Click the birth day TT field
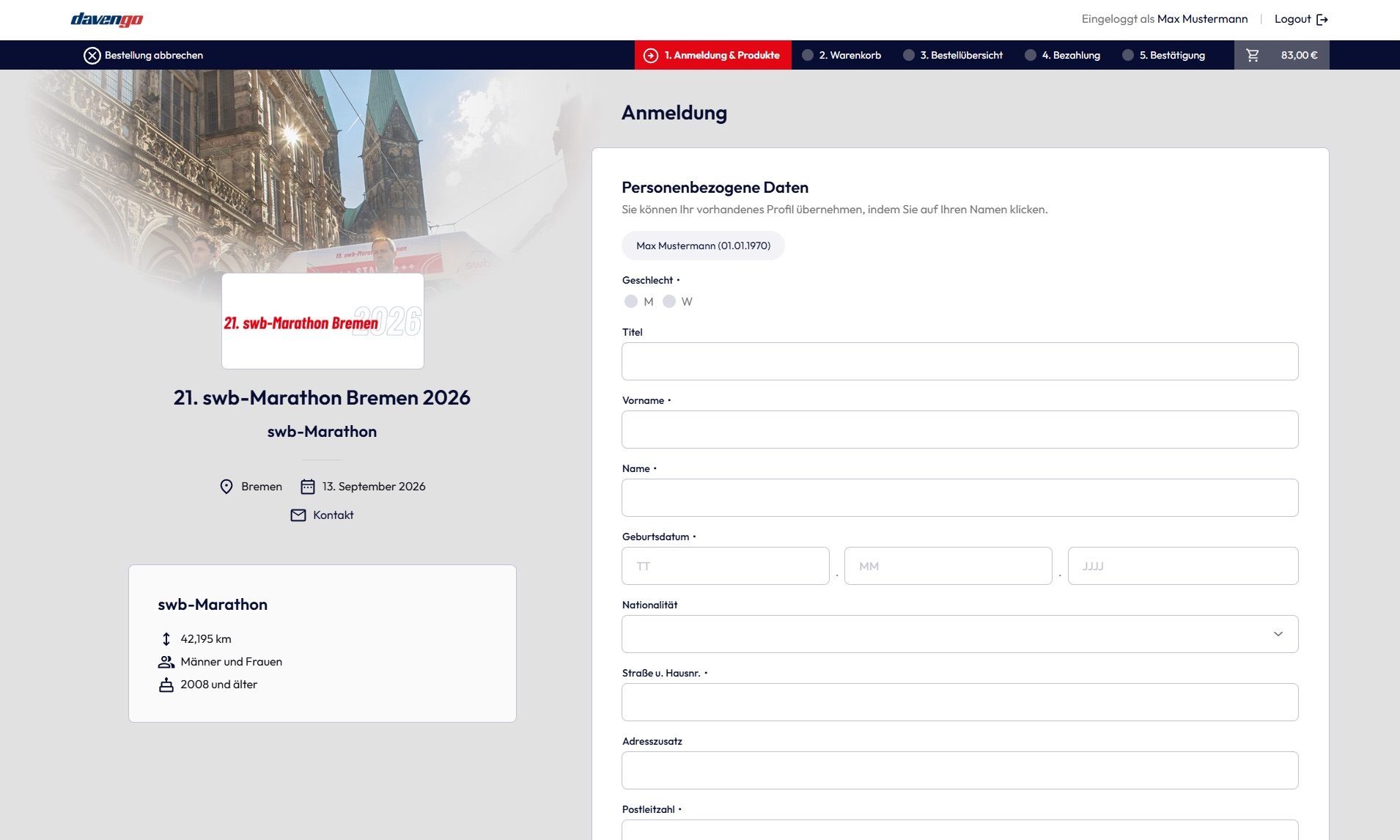 coord(725,566)
